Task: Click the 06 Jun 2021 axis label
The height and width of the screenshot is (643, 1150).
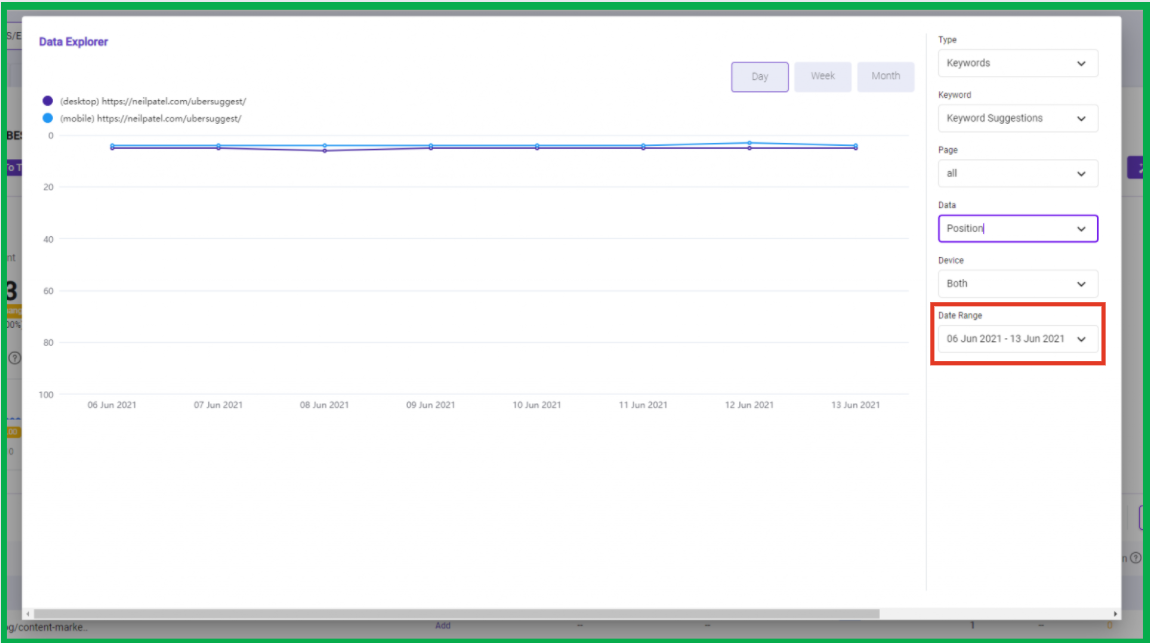Action: [111, 405]
